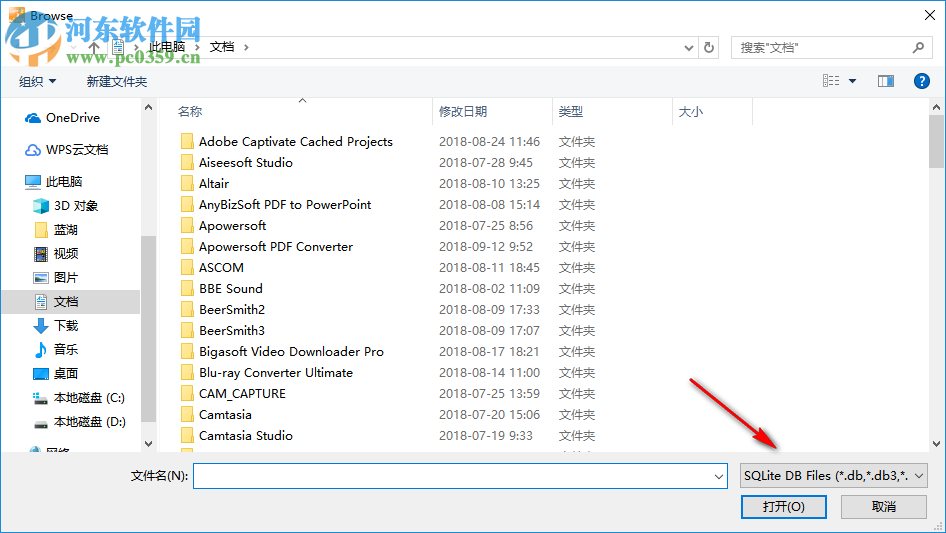Select CAM_CAPTURE folder name
Viewport: 946px width, 533px height.
coord(242,394)
